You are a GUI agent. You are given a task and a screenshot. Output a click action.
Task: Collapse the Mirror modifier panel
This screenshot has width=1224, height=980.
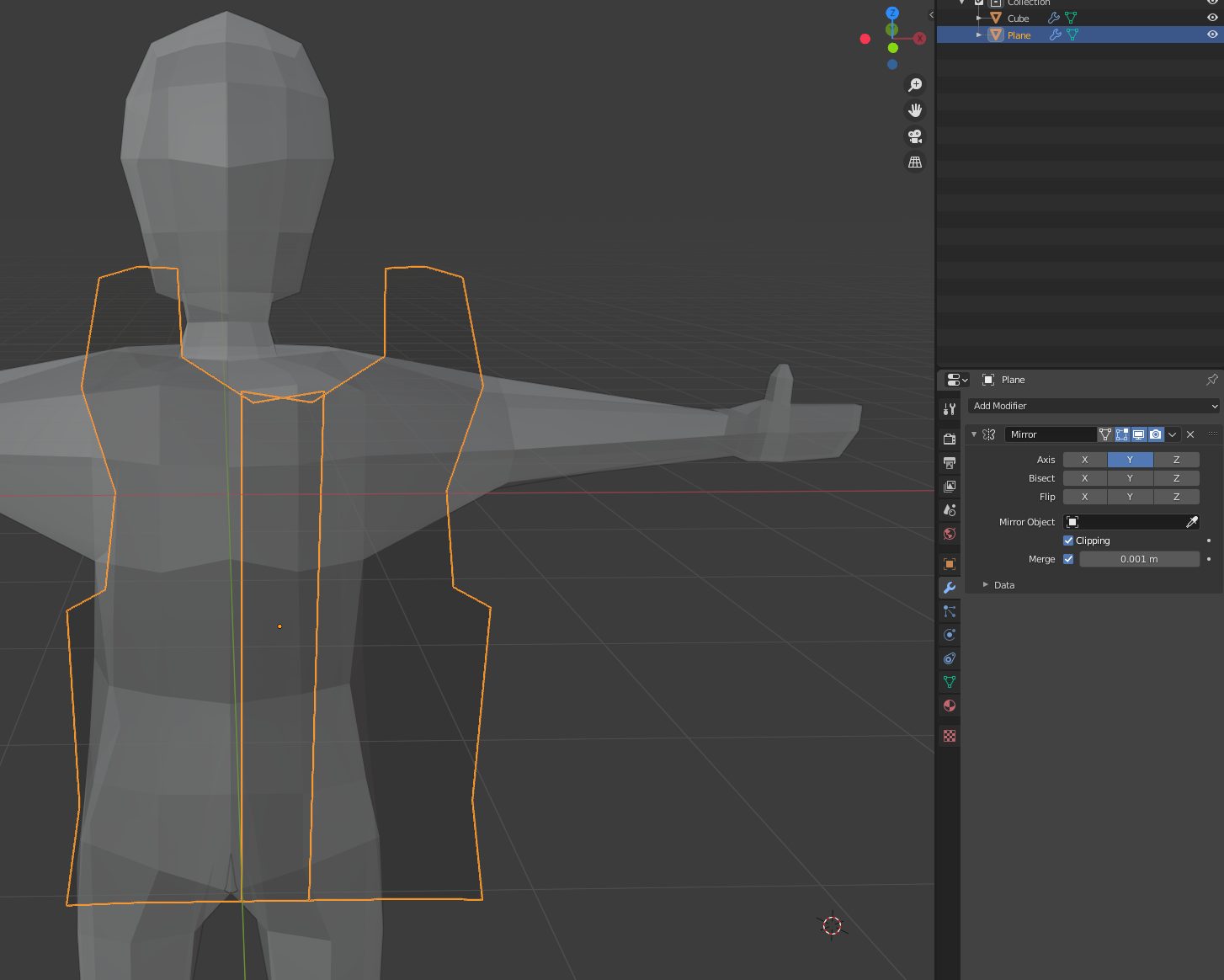974,434
